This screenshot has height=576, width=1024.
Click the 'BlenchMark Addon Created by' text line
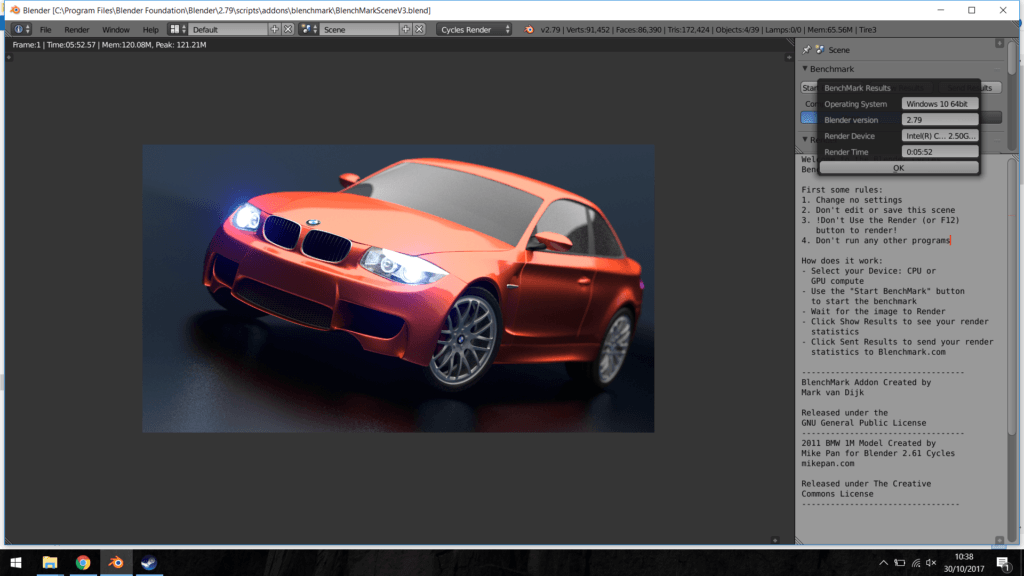(x=866, y=382)
